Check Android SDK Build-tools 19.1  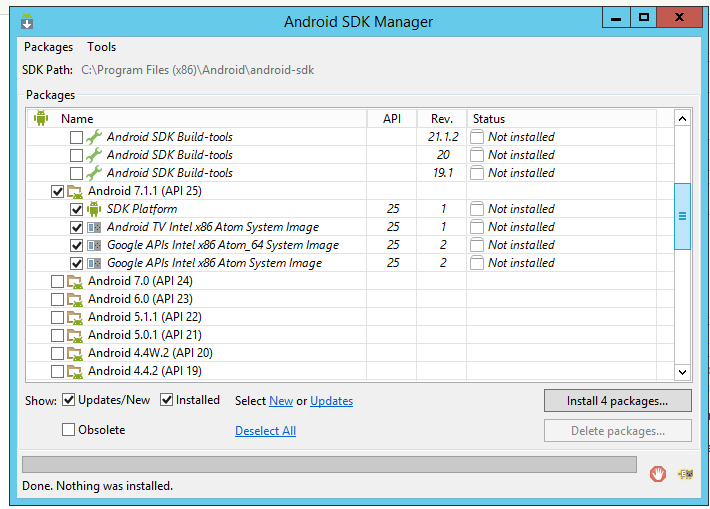[x=77, y=173]
